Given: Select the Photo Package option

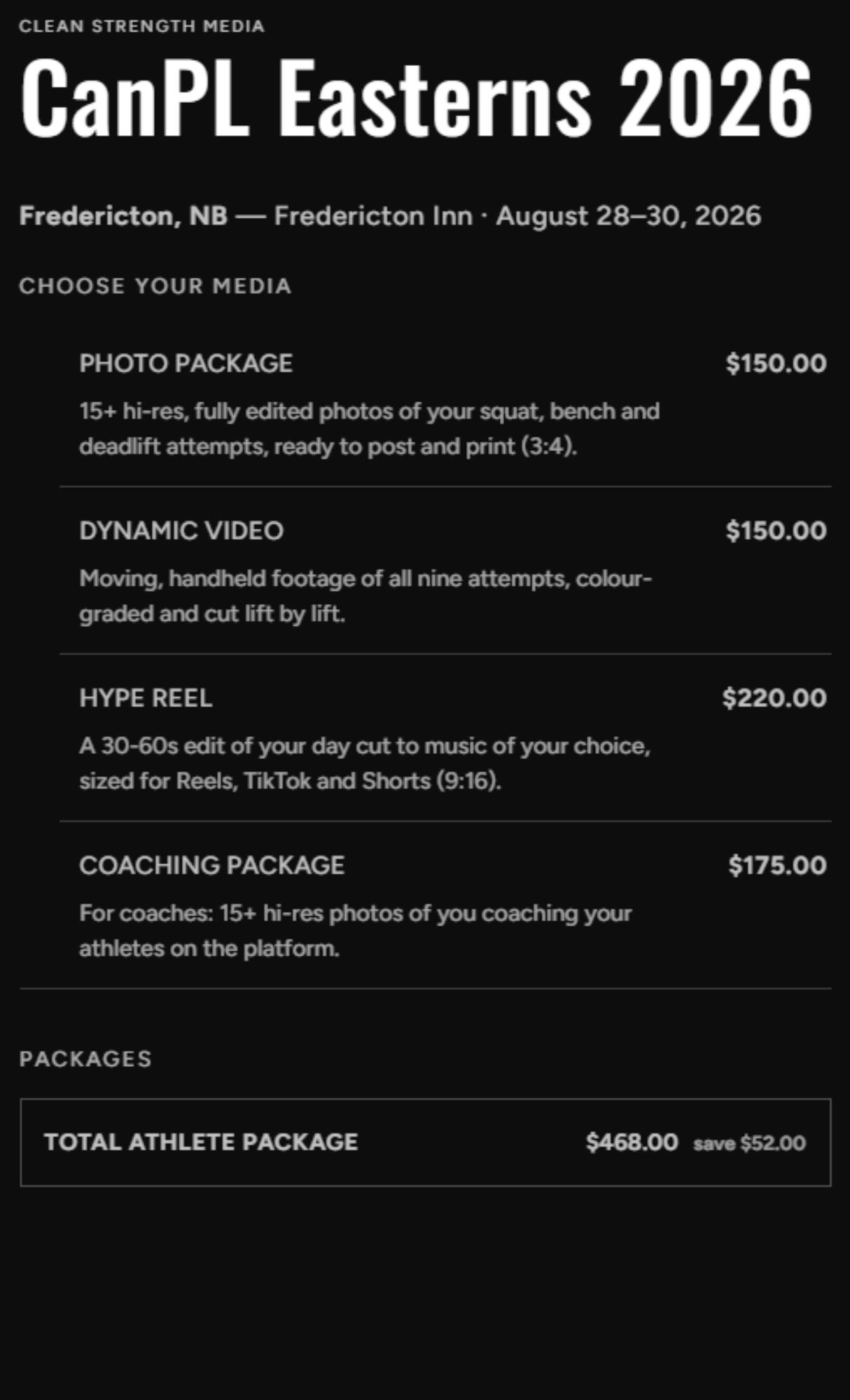Looking at the screenshot, I should click(x=445, y=404).
